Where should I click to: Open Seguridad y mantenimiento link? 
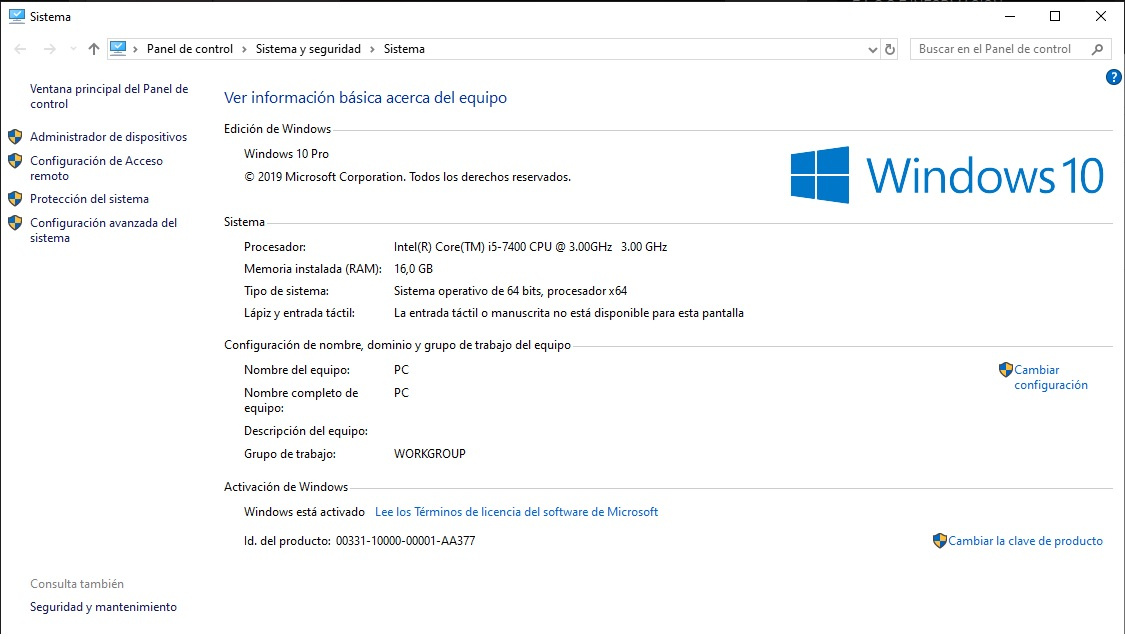(x=103, y=607)
